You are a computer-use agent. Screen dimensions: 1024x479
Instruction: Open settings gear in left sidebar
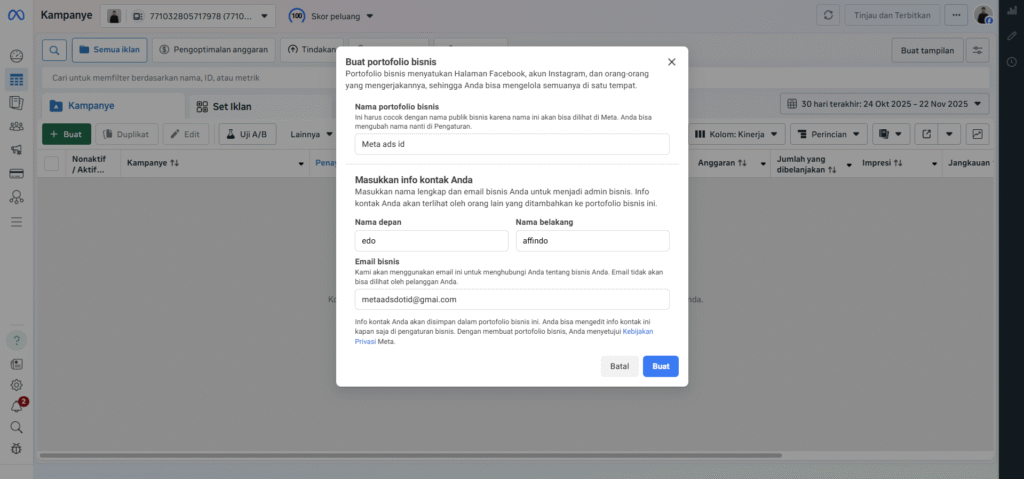16,385
